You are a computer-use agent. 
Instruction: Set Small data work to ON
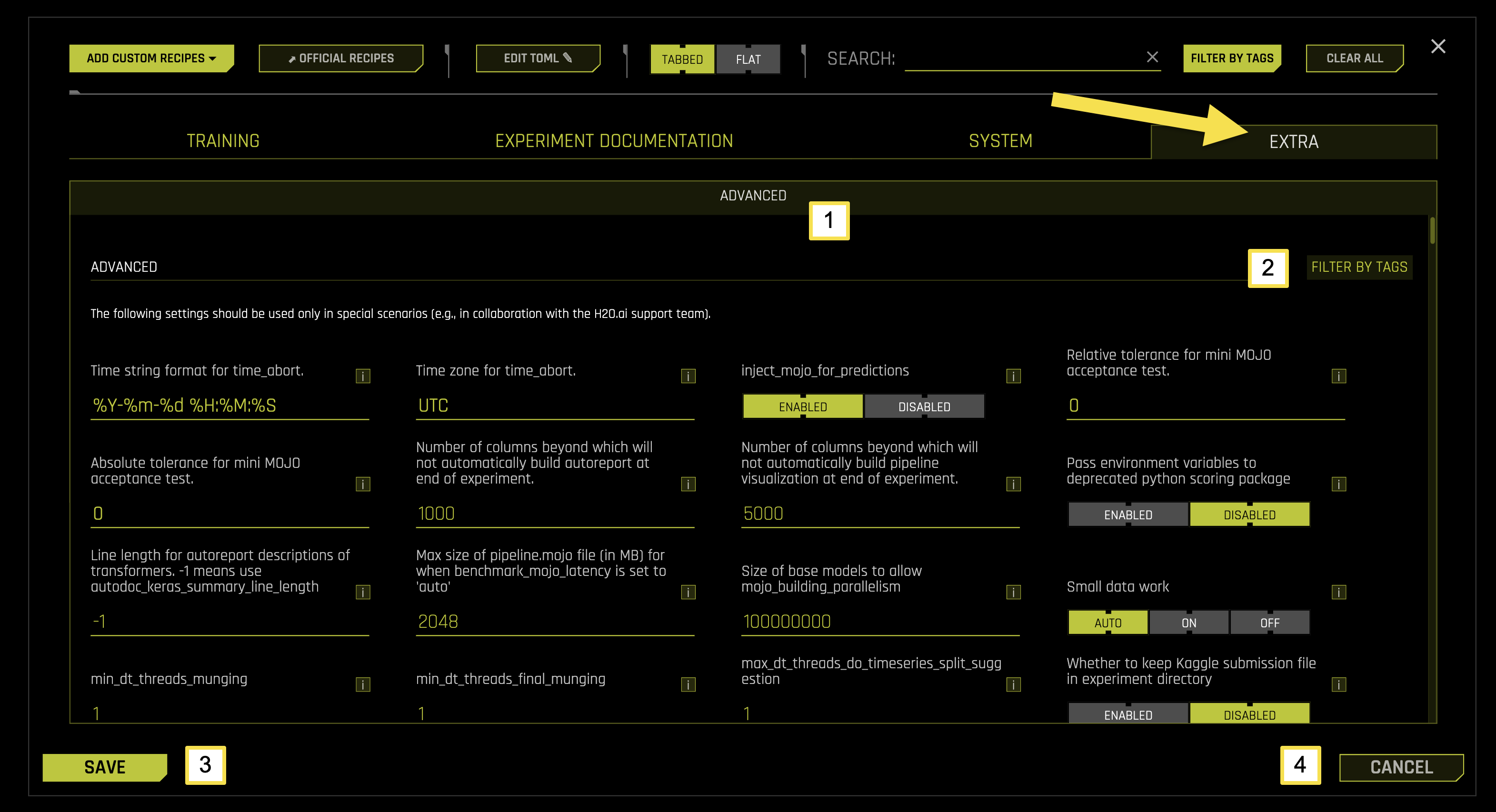tap(1188, 622)
